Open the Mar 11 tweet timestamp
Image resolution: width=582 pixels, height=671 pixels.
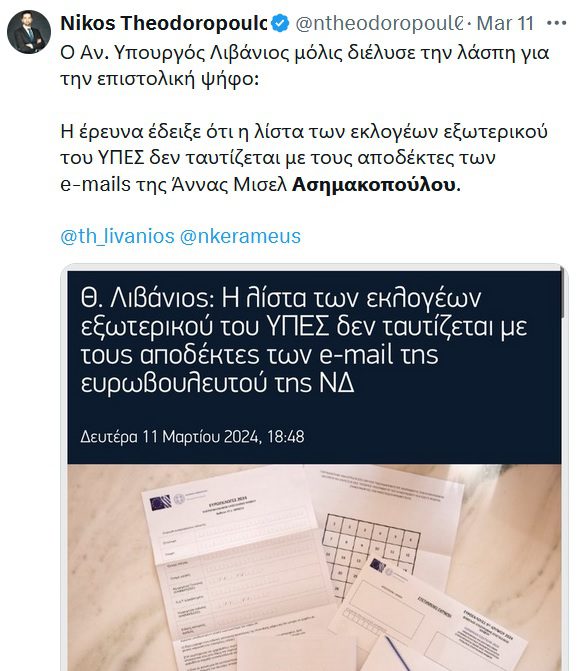505,23
